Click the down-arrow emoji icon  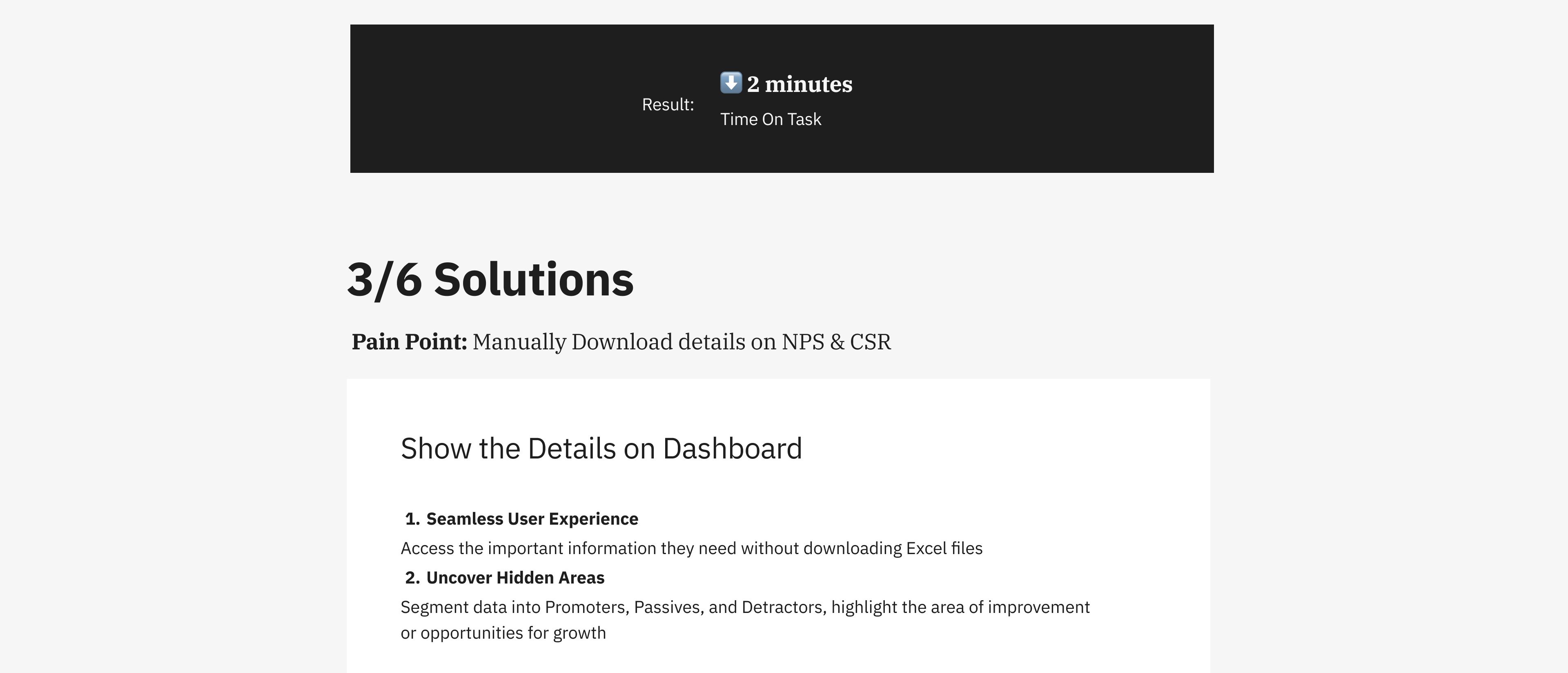tap(731, 83)
